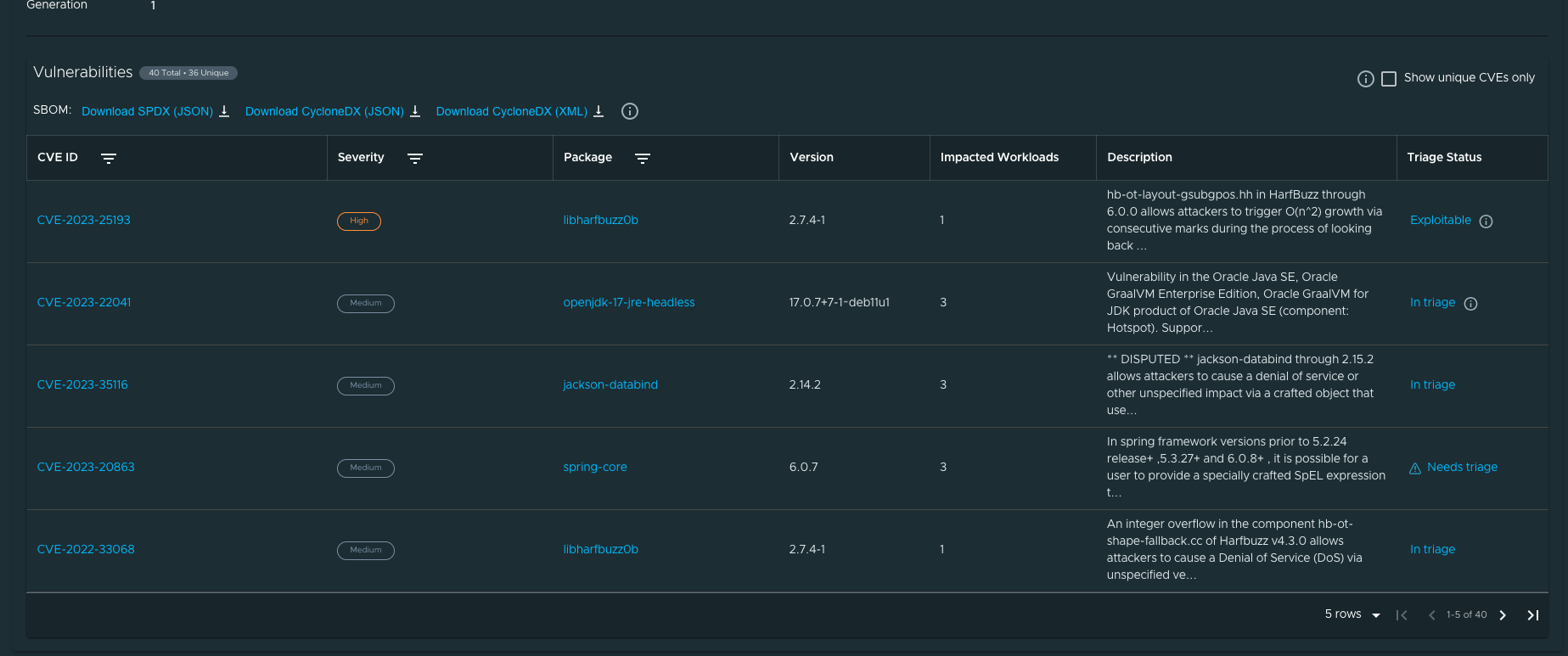Open CVE-2023-20863 details
The image size is (1568, 656).
[86, 467]
